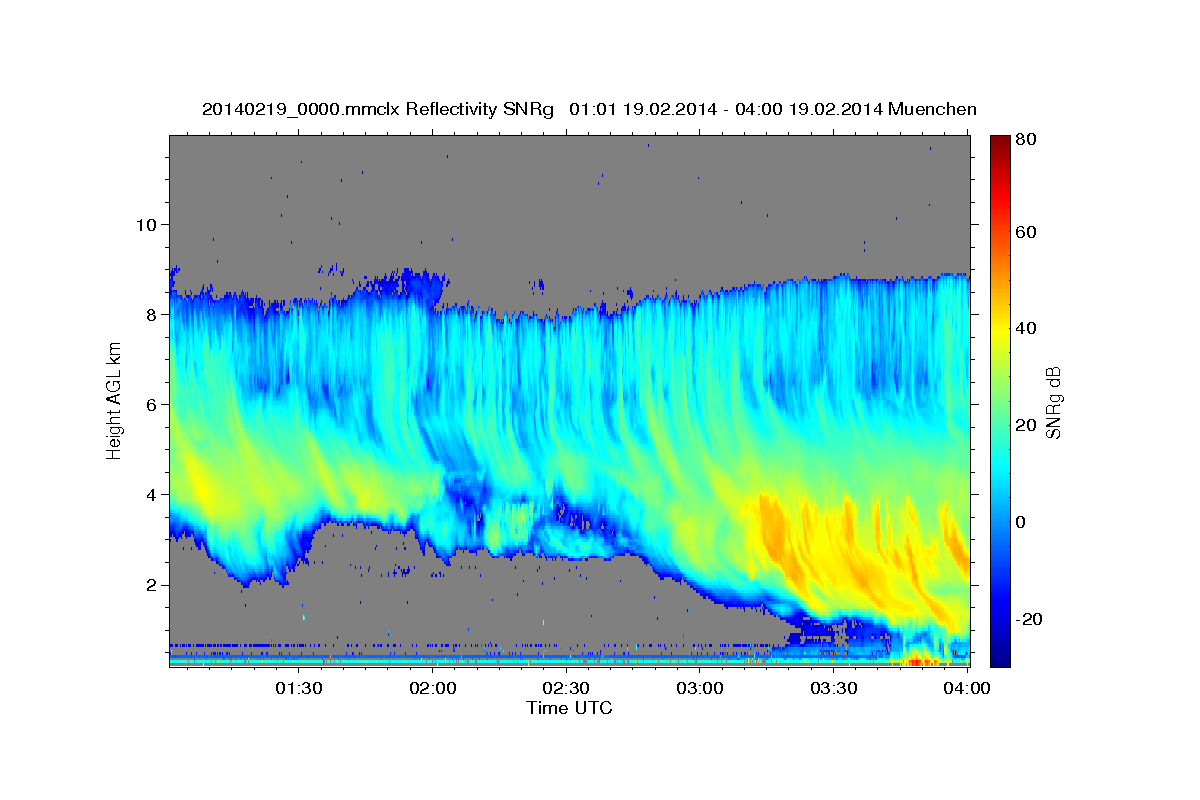1200x800 pixels.
Task: Click the 'SNRg dB' colorbar label
Action: coord(1053,402)
